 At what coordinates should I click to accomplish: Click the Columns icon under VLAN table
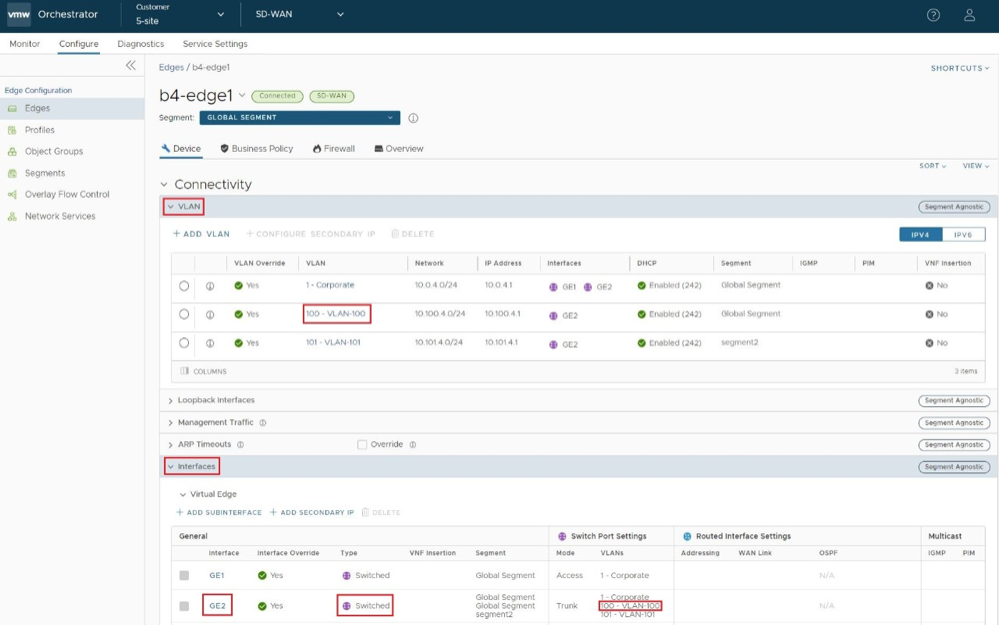(185, 371)
